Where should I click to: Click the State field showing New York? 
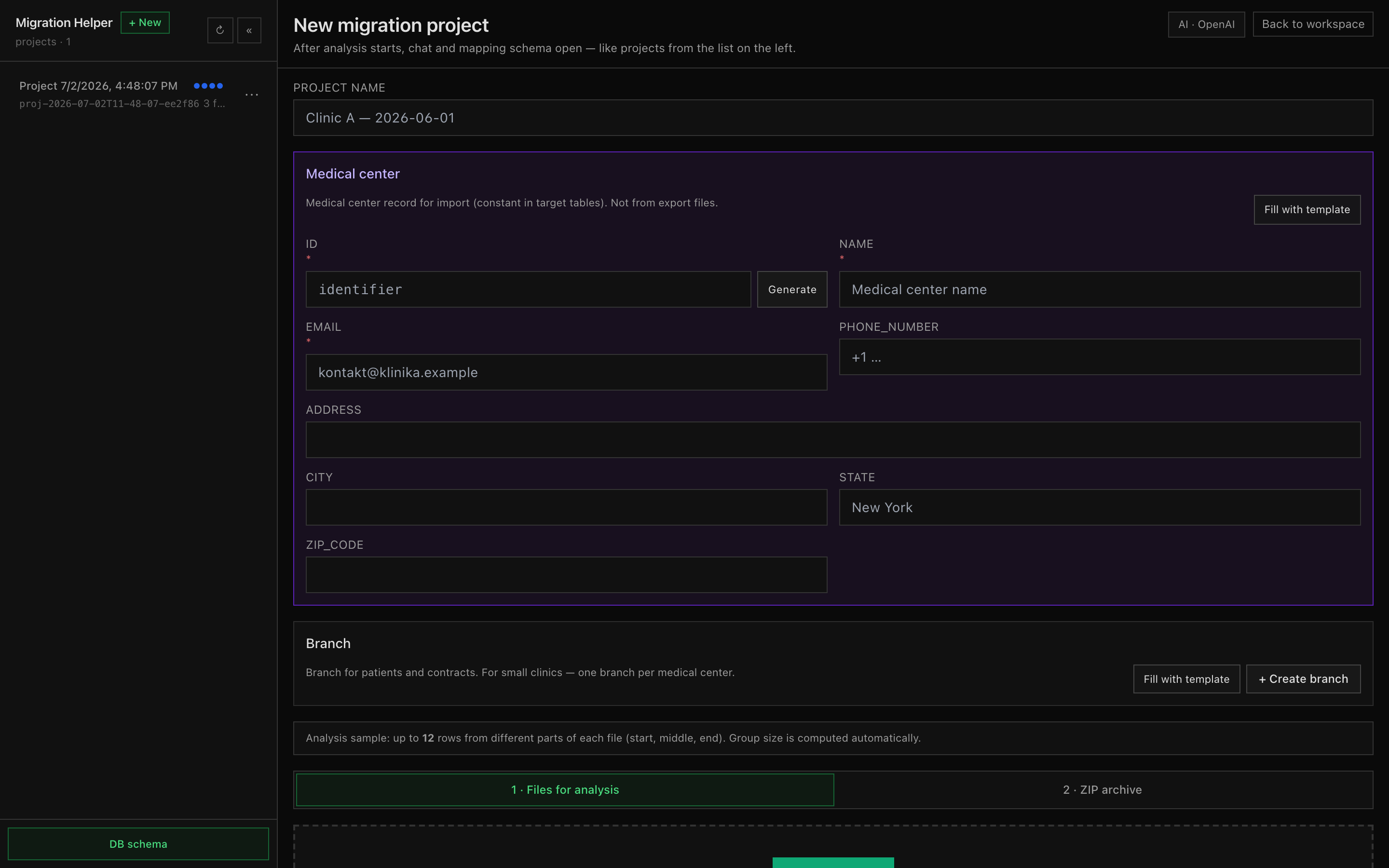(1100, 507)
